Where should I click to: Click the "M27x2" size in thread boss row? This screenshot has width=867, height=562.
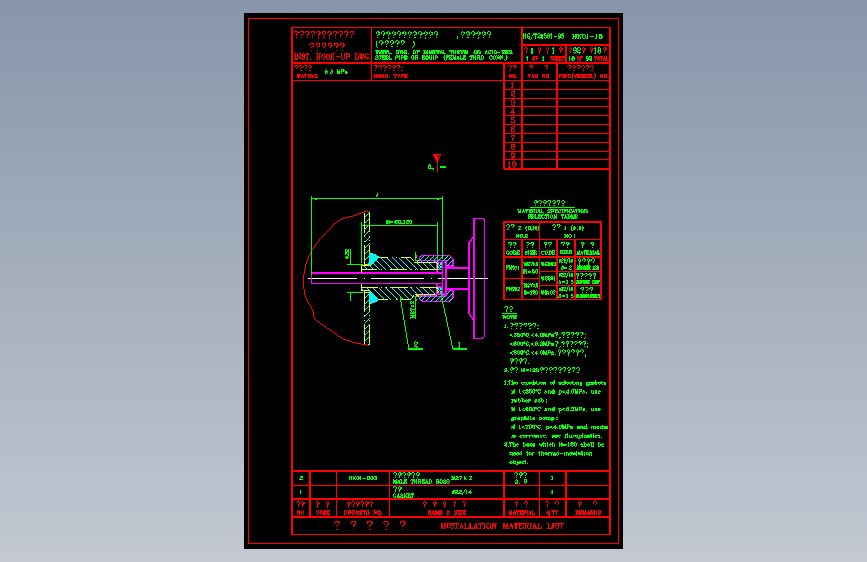pyautogui.click(x=462, y=478)
